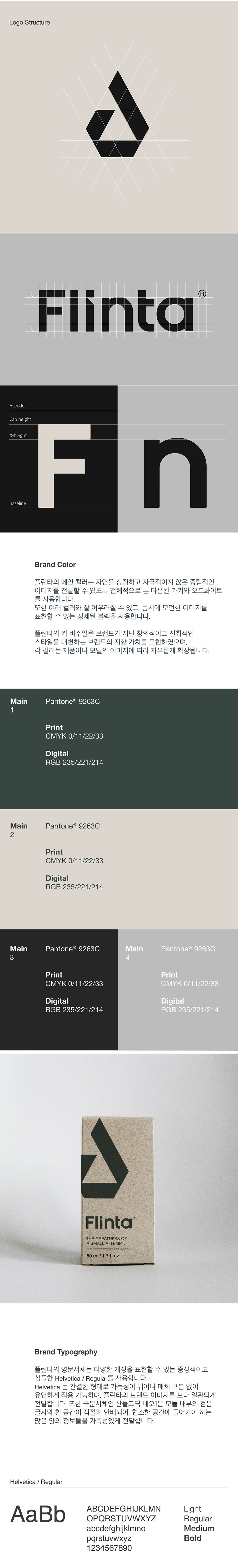Select the Main 4 gray swatch
This screenshot has height=1568, width=238.
click(178, 989)
